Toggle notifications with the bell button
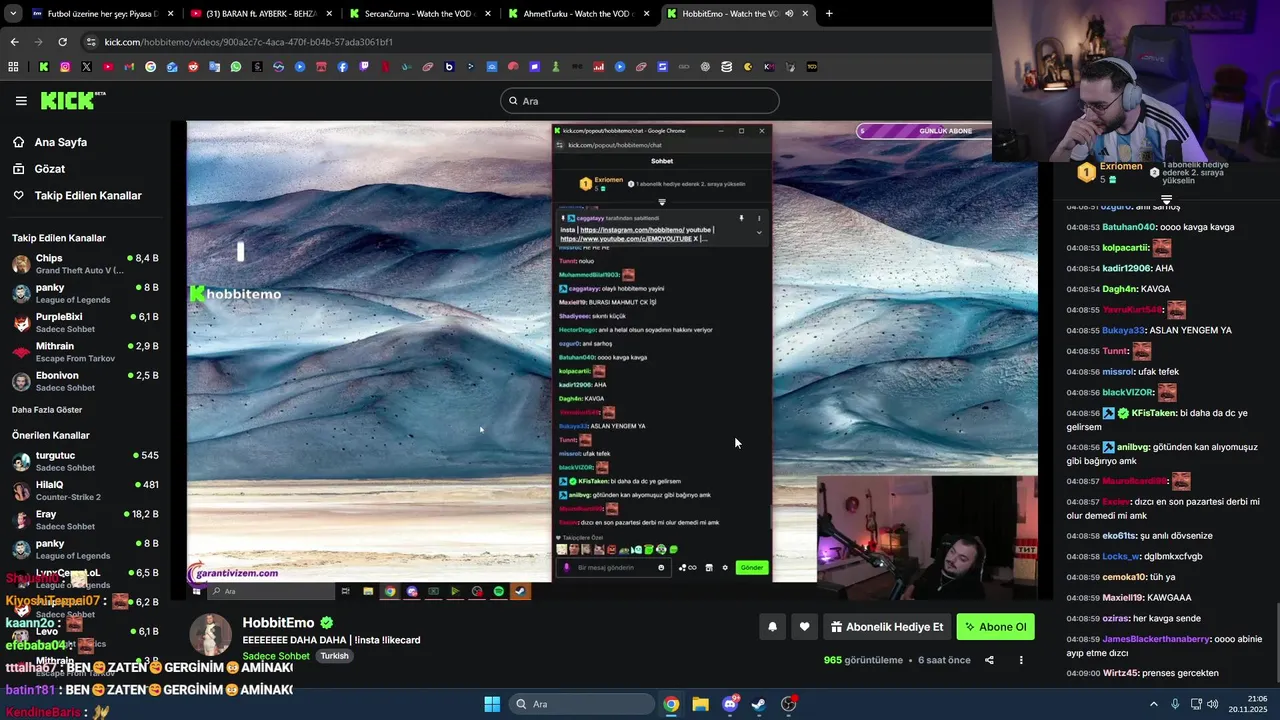 (772, 627)
